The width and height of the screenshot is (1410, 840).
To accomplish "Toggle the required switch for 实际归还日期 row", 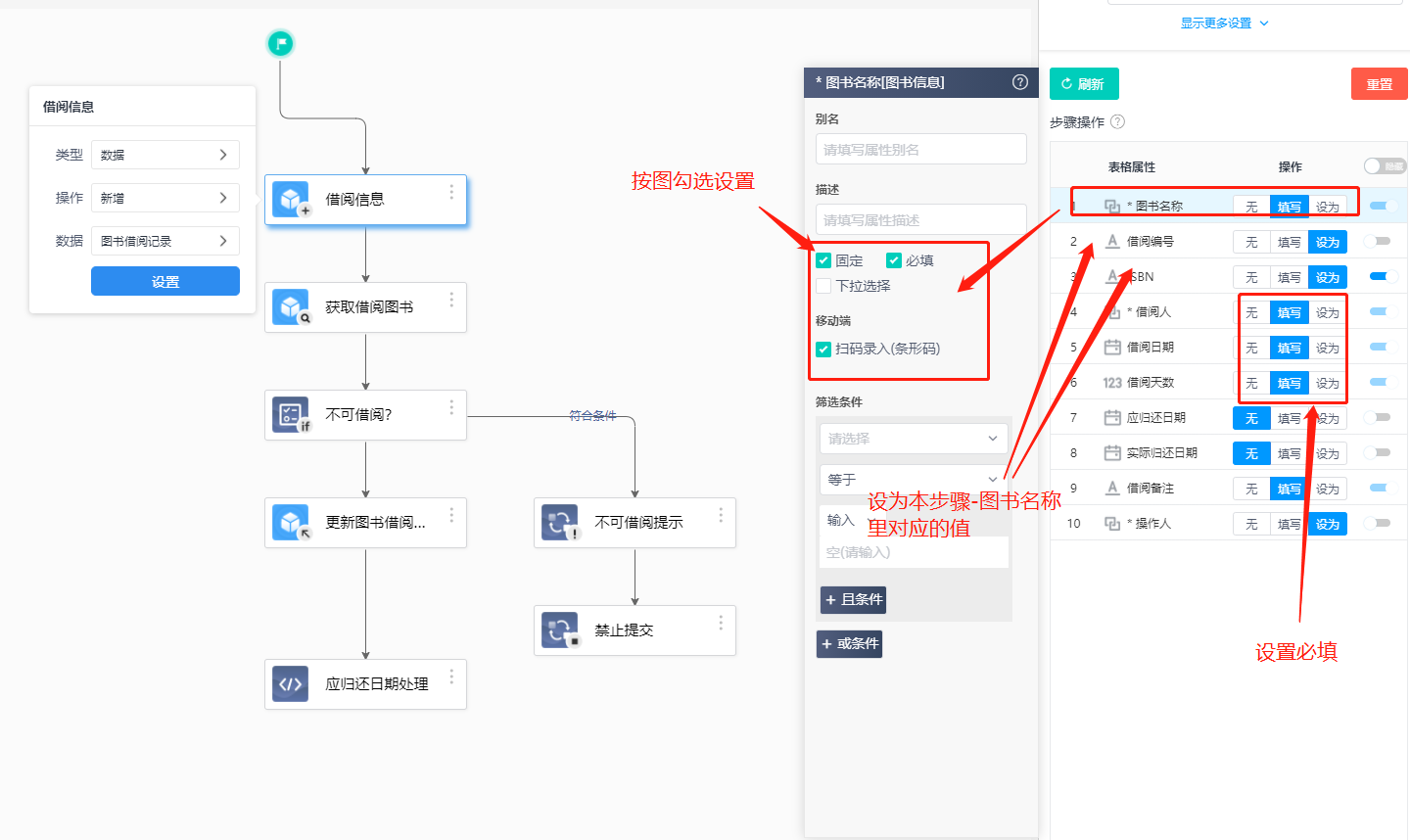I will [1380, 452].
